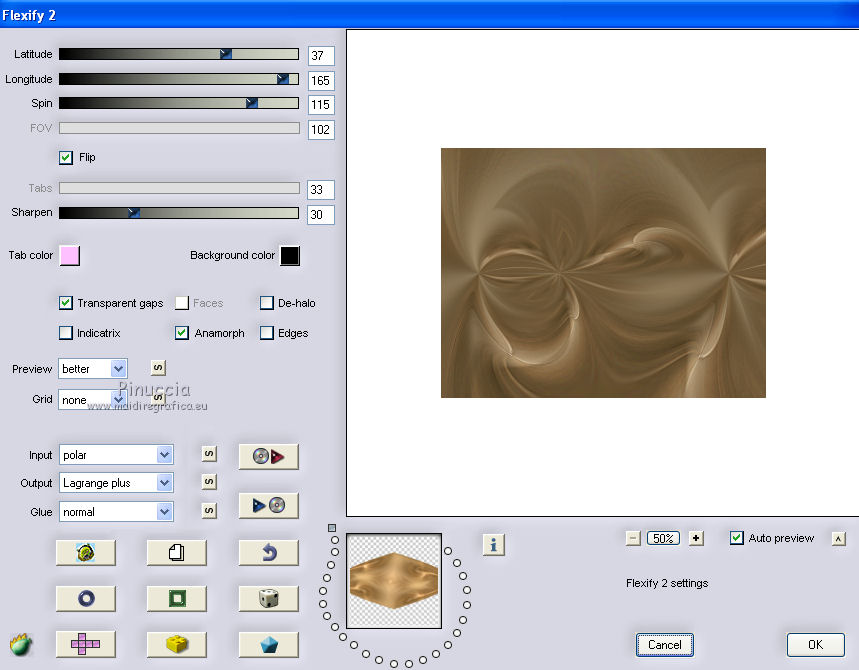Click the flaming green globe icon
The image size is (859, 670).
coord(21,644)
